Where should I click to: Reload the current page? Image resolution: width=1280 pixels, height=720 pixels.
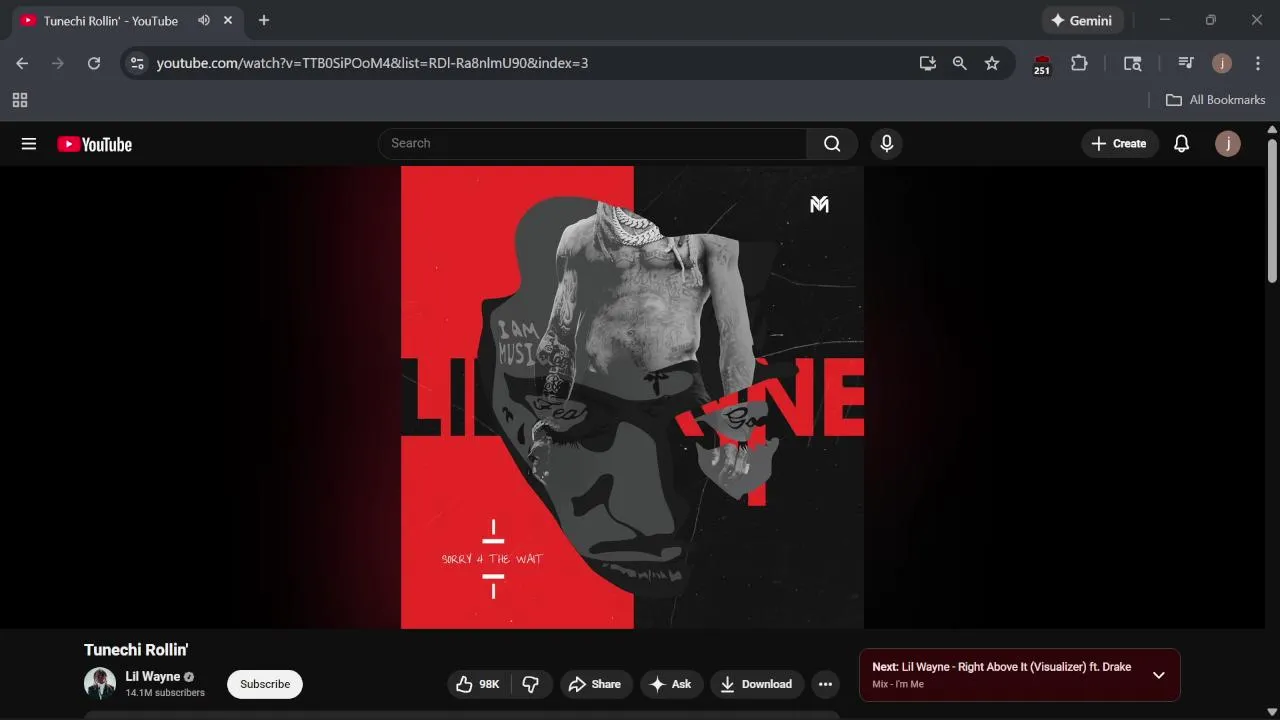tap(94, 63)
